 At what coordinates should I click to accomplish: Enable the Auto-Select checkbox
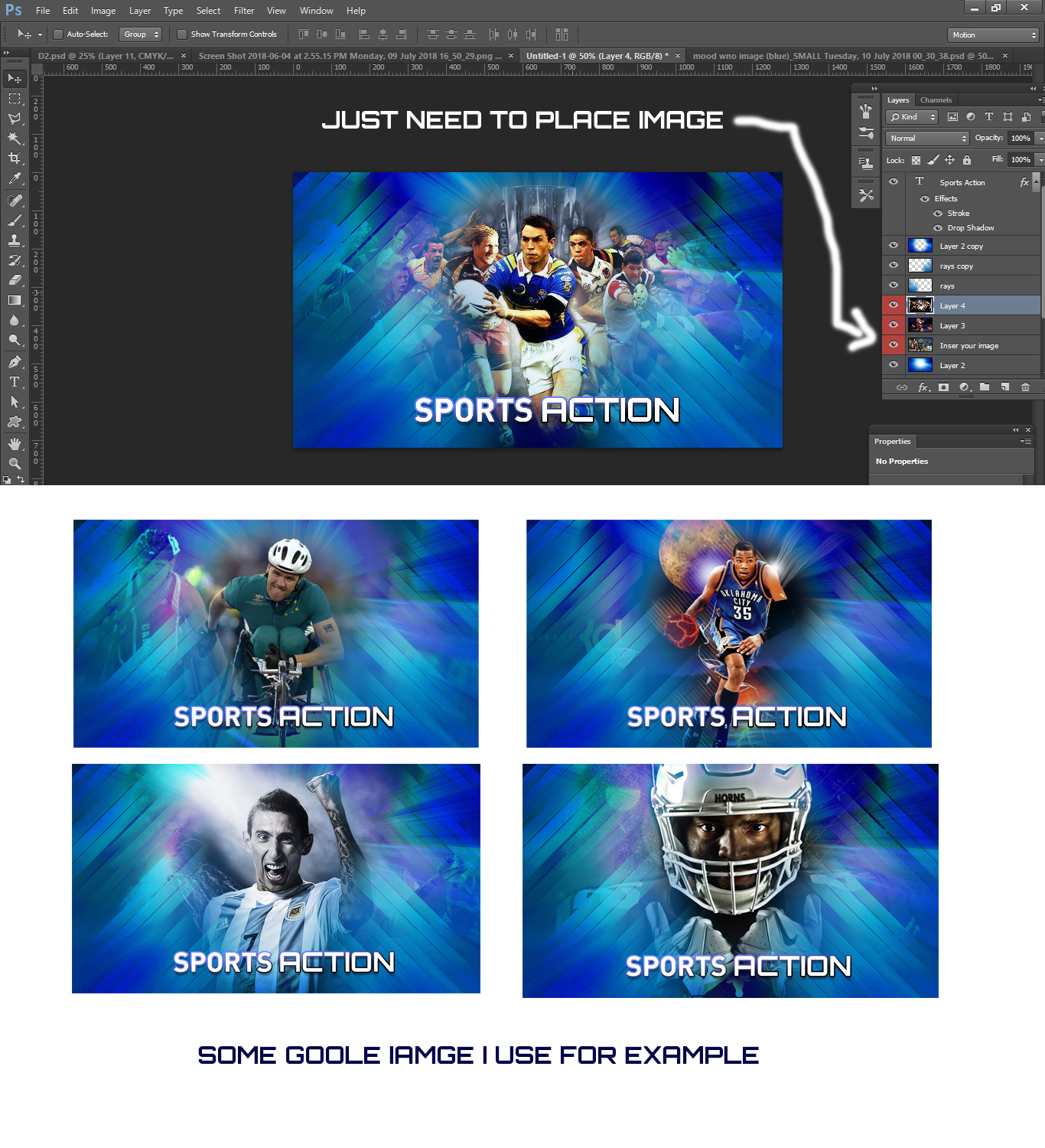coord(57,34)
